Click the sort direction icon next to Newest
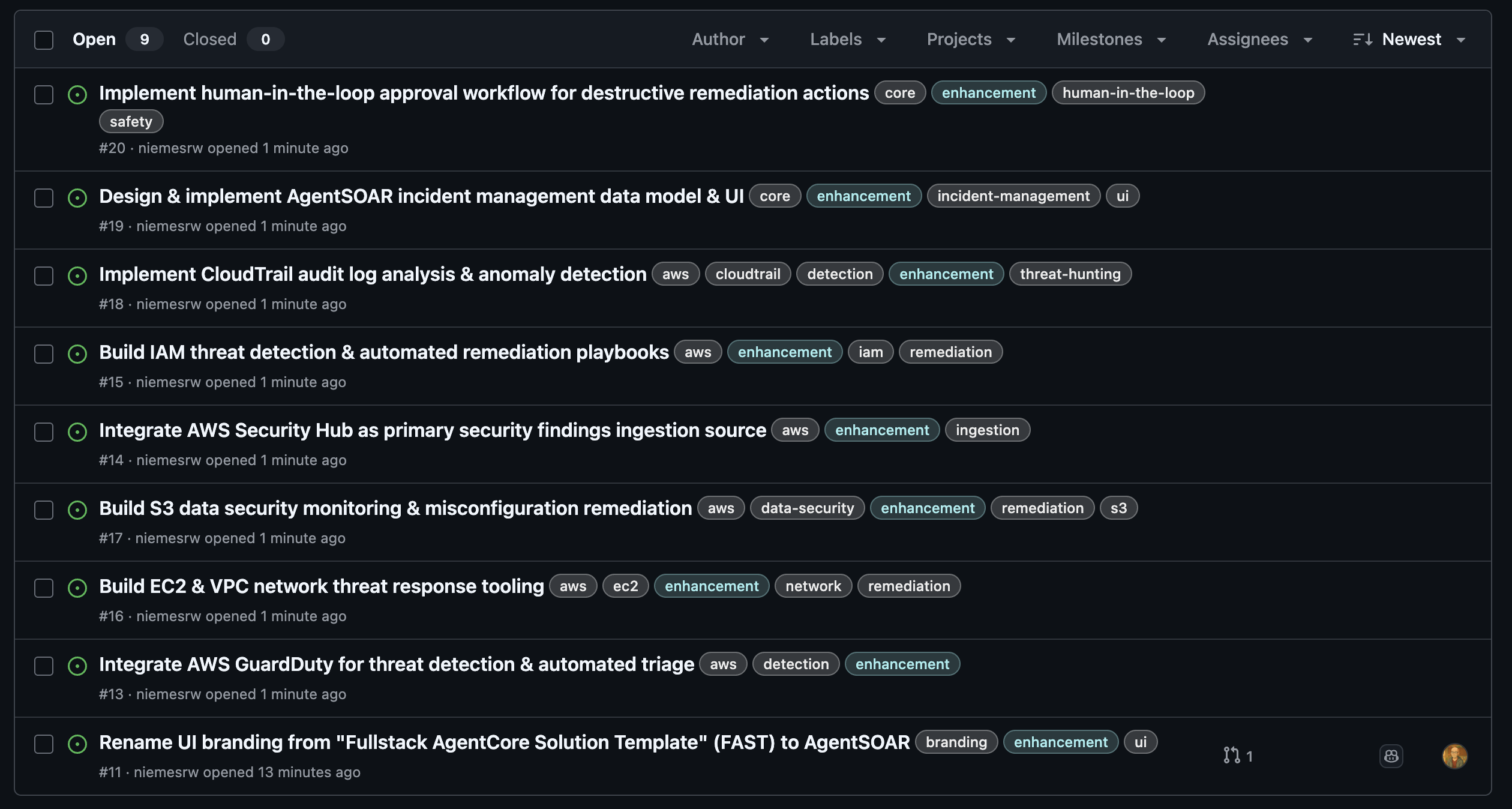 (x=1363, y=39)
